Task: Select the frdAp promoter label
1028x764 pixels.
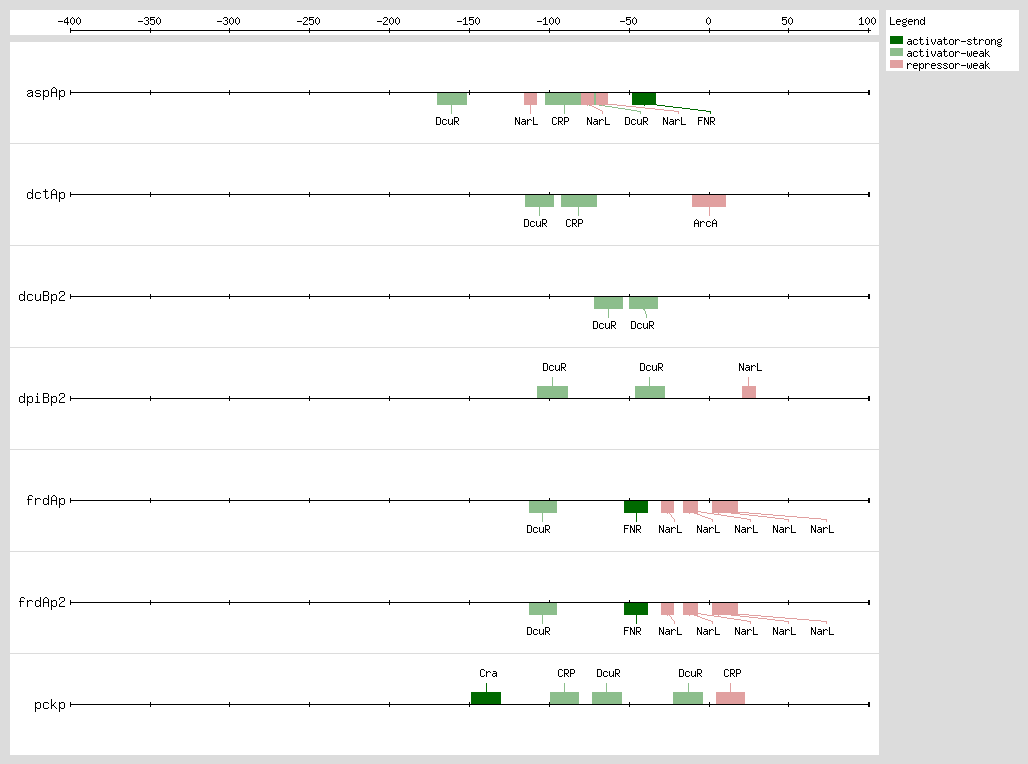Action: pyautogui.click(x=46, y=500)
